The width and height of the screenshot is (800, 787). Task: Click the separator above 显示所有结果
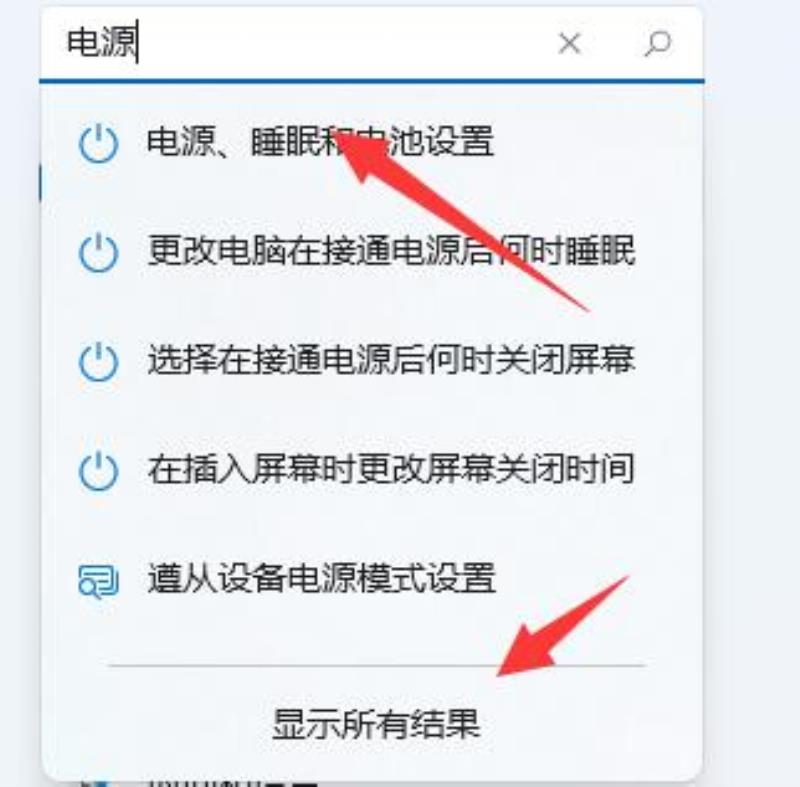pyautogui.click(x=377, y=665)
